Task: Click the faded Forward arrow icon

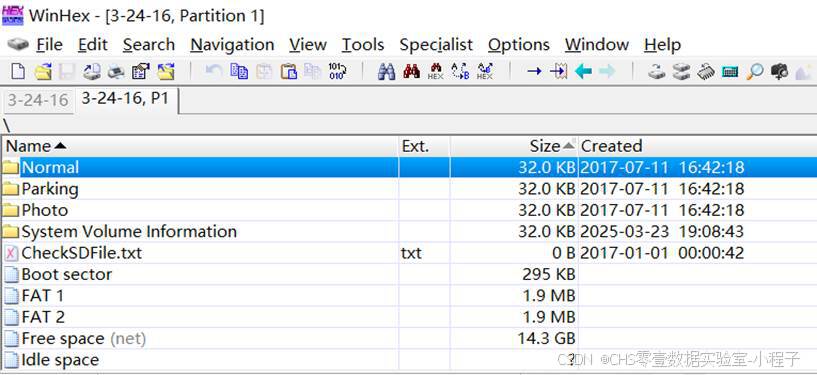Action: click(x=607, y=71)
